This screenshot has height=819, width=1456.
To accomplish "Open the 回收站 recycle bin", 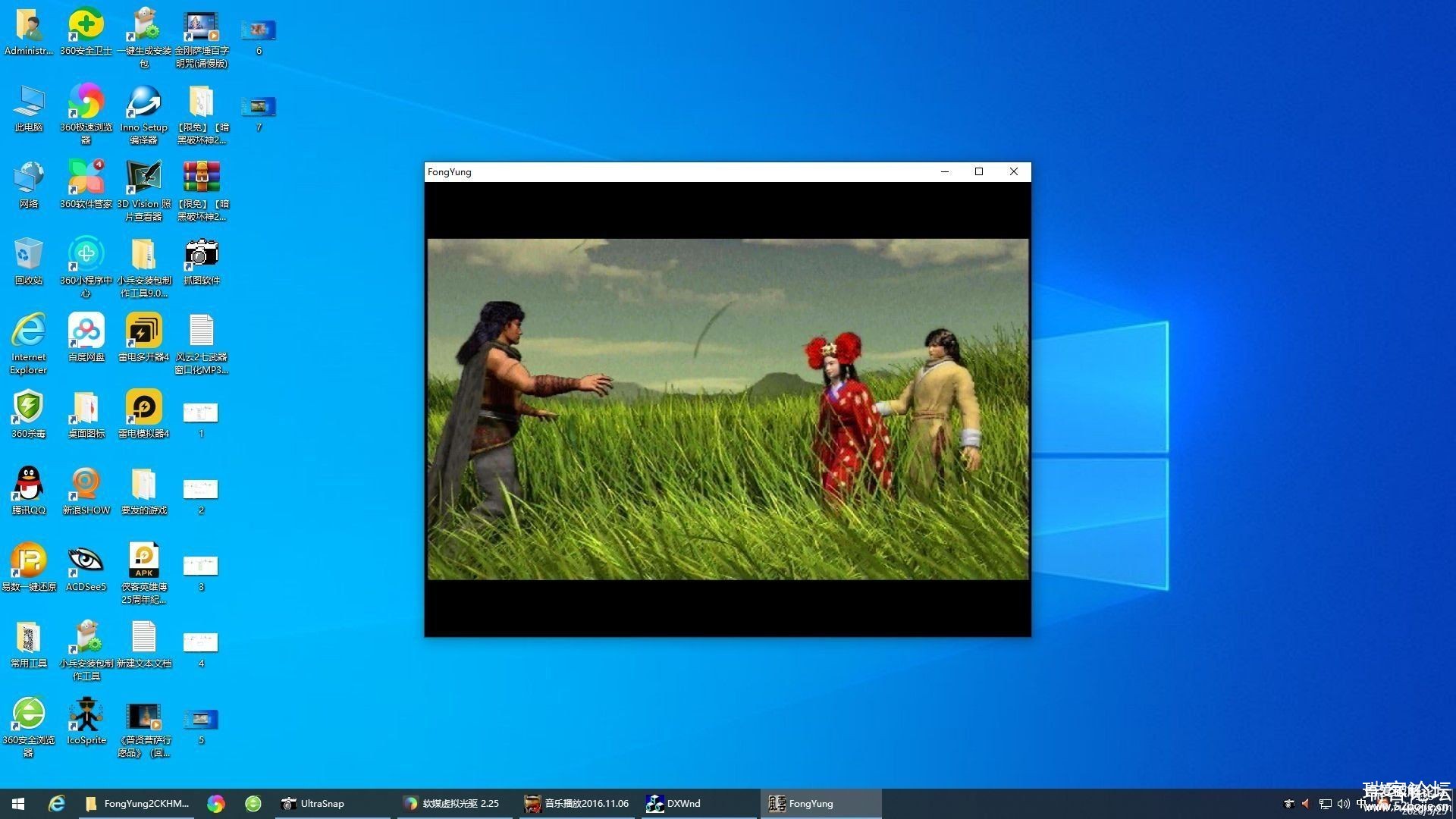I will tap(29, 262).
